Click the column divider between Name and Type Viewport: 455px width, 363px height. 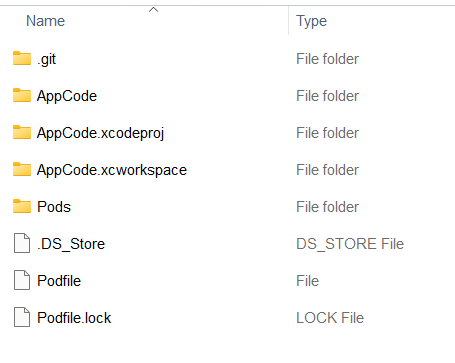[x=289, y=21]
